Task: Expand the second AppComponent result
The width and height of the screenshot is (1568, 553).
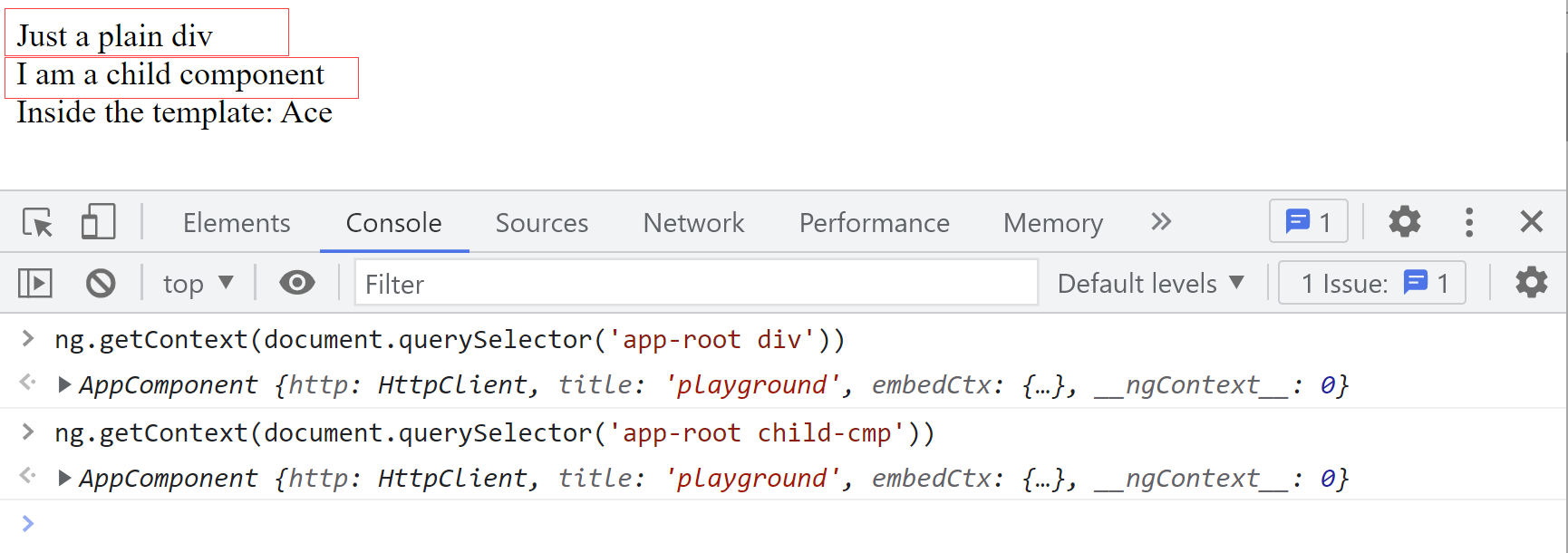Action: tap(64, 478)
